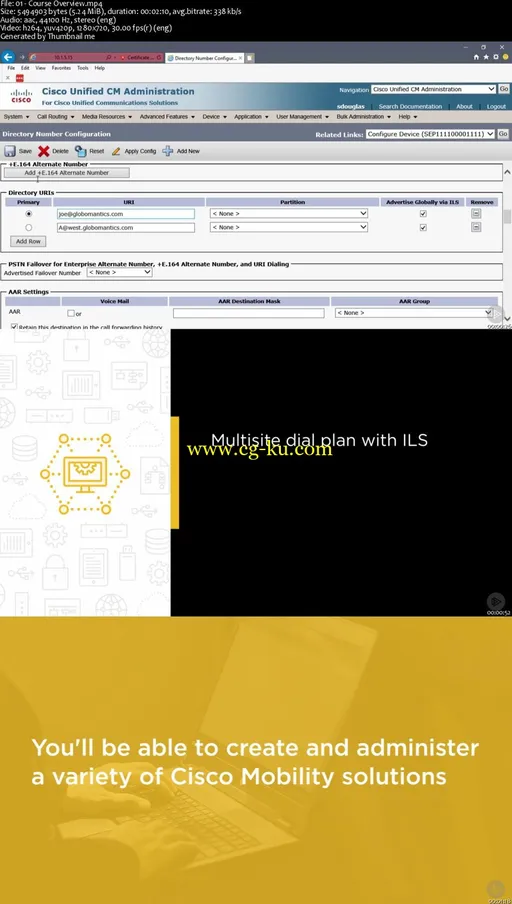512x904 pixels.
Task: Set A@west.globomantics.com as primary URI
Action: coord(29,227)
